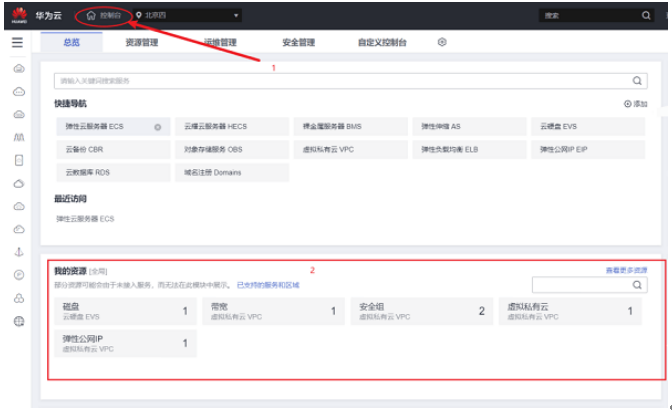The width and height of the screenshot is (672, 418).
Task: Open 云备份 CBR quick link
Action: point(113,150)
